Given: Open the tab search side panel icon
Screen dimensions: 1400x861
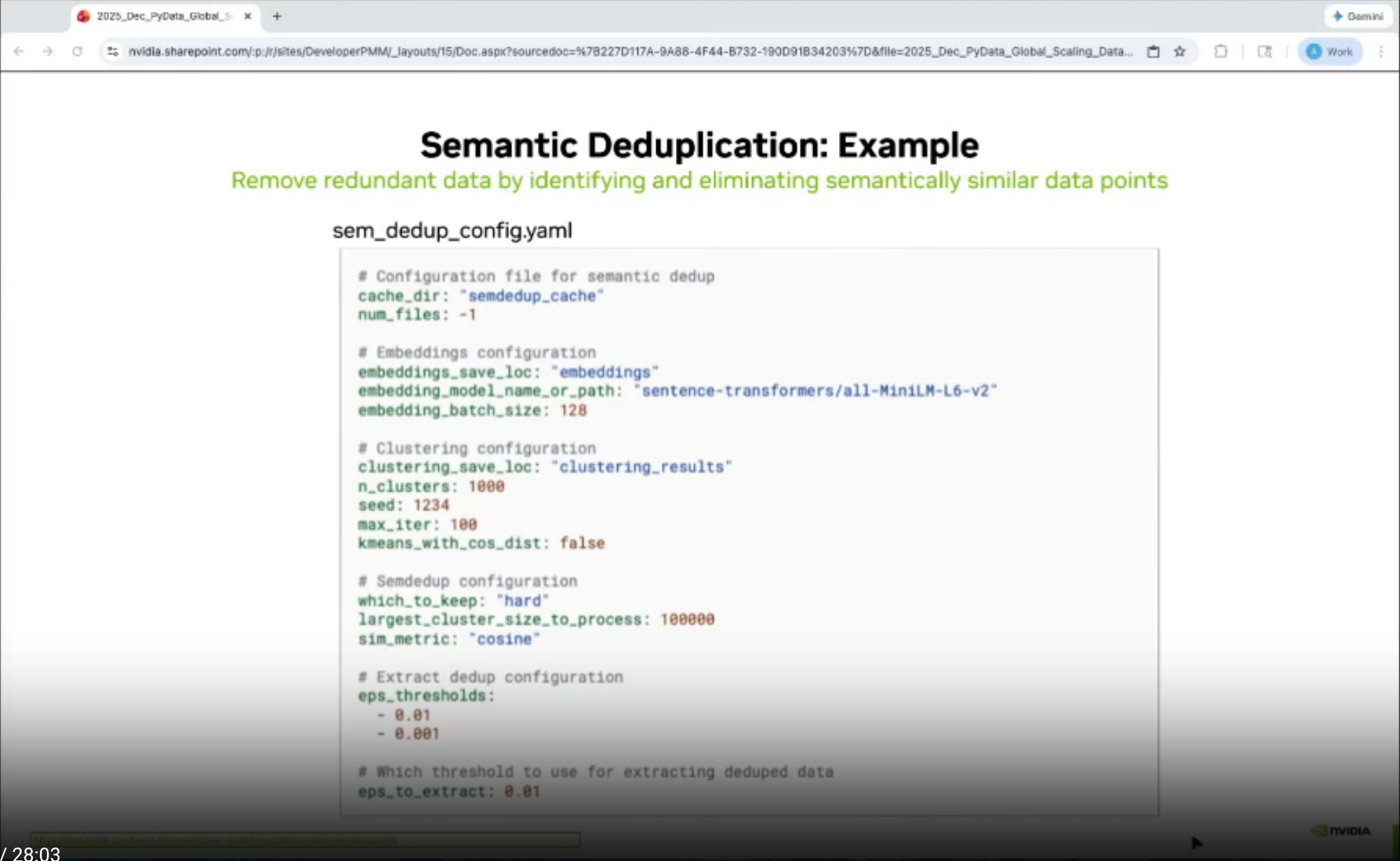Looking at the screenshot, I should [x=1264, y=51].
